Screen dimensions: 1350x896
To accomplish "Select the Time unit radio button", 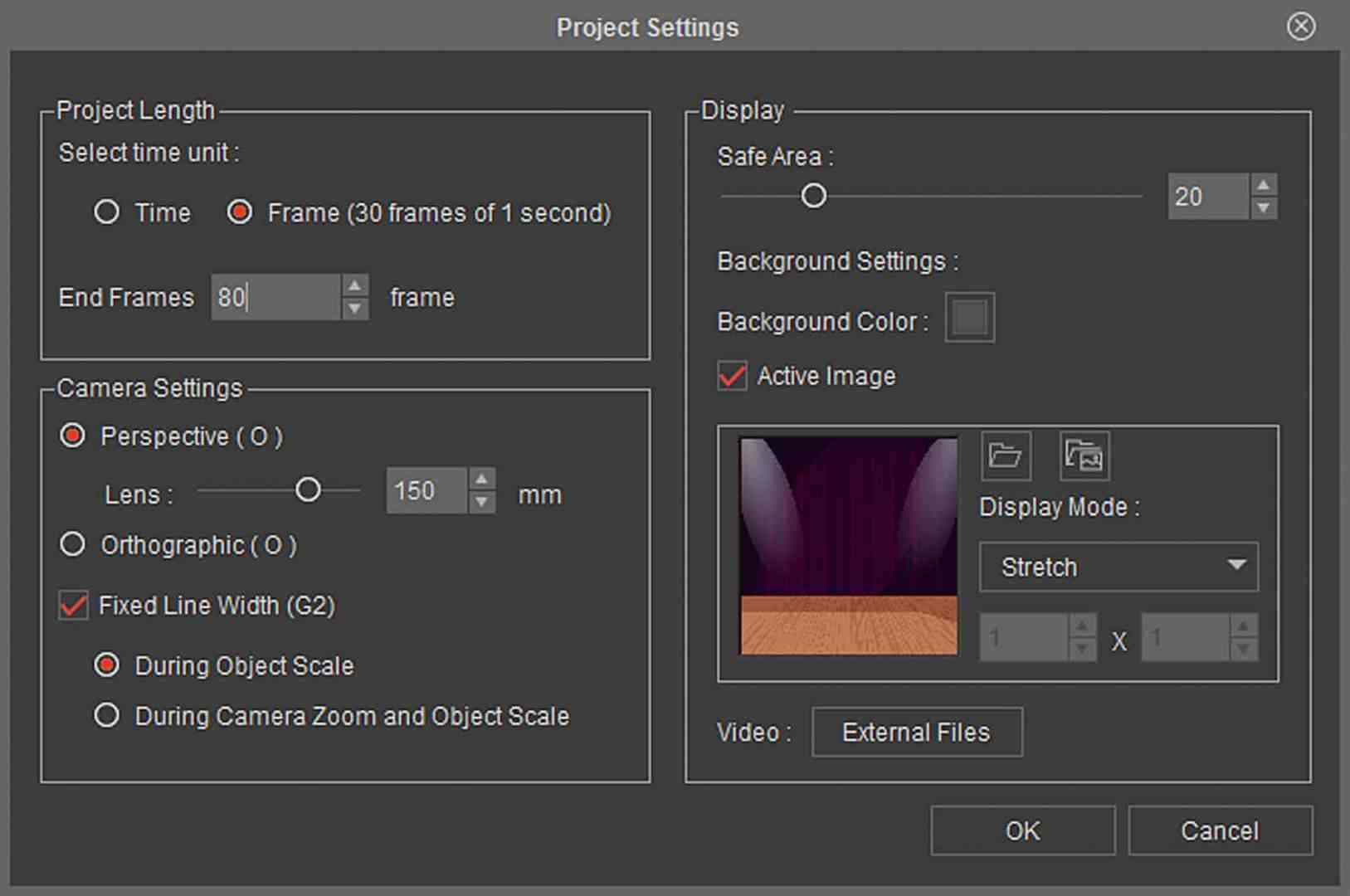I will tap(107, 212).
